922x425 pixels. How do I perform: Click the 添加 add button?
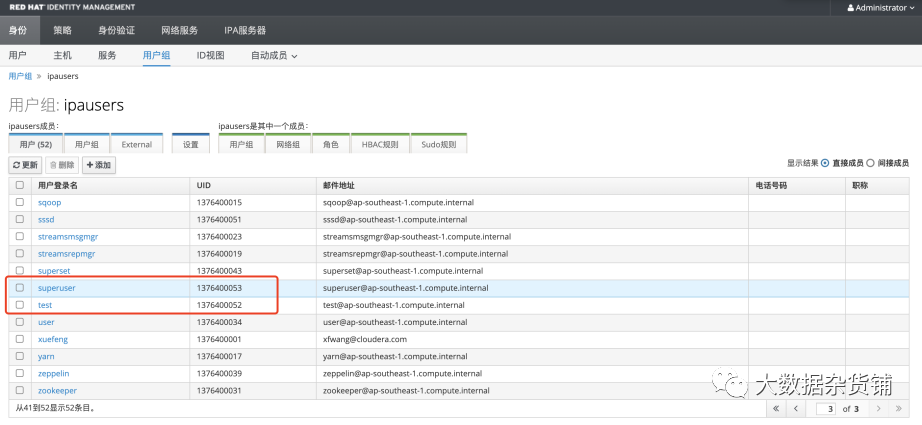pyautogui.click(x=99, y=165)
